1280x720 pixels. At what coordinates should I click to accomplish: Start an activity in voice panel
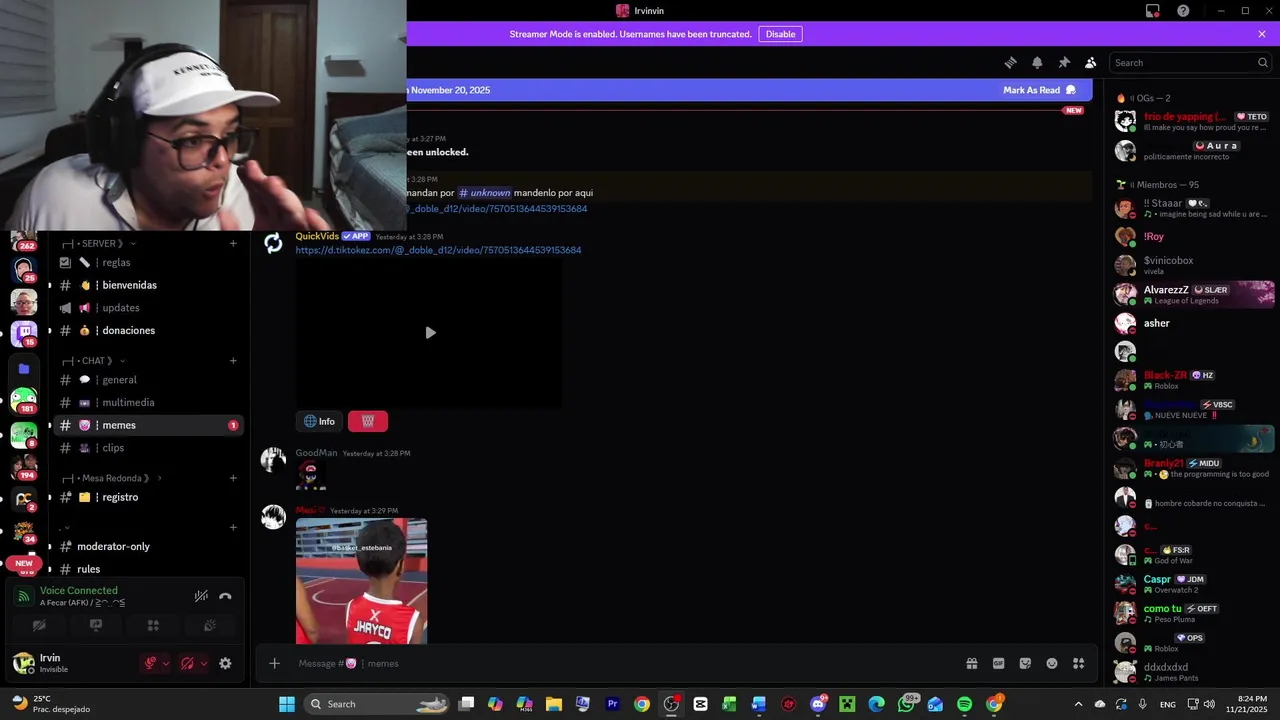click(x=153, y=626)
